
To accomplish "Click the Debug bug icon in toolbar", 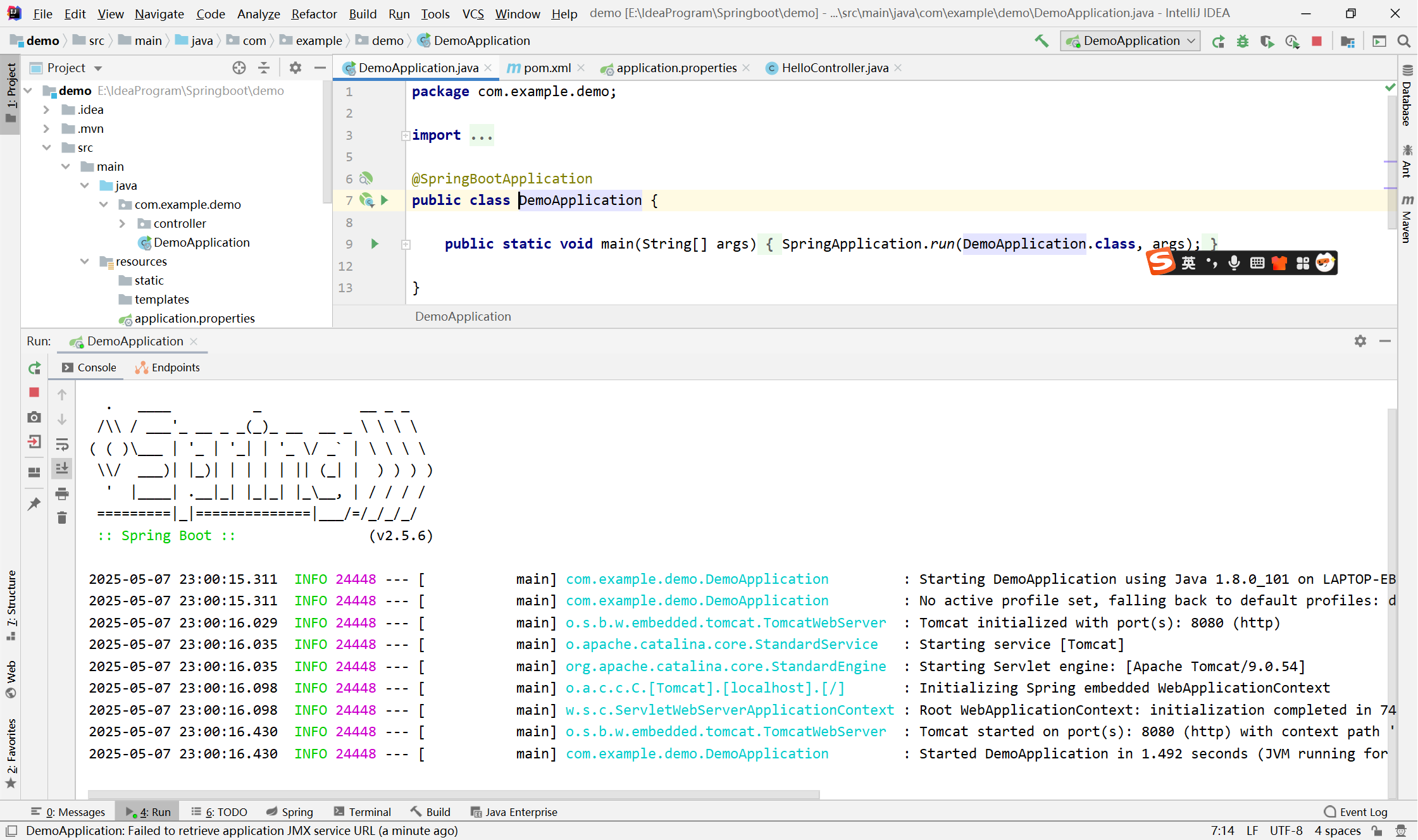I will (x=1243, y=41).
